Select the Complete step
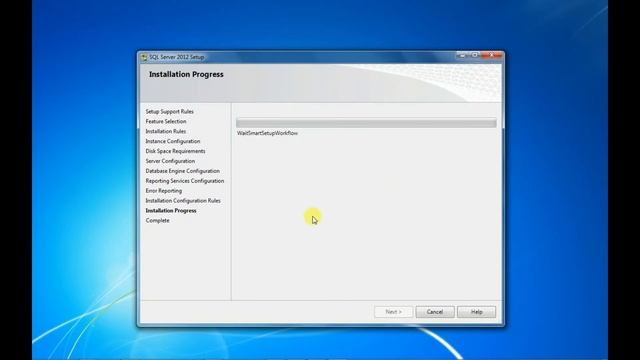Image resolution: width=640 pixels, height=360 pixels. (157, 220)
